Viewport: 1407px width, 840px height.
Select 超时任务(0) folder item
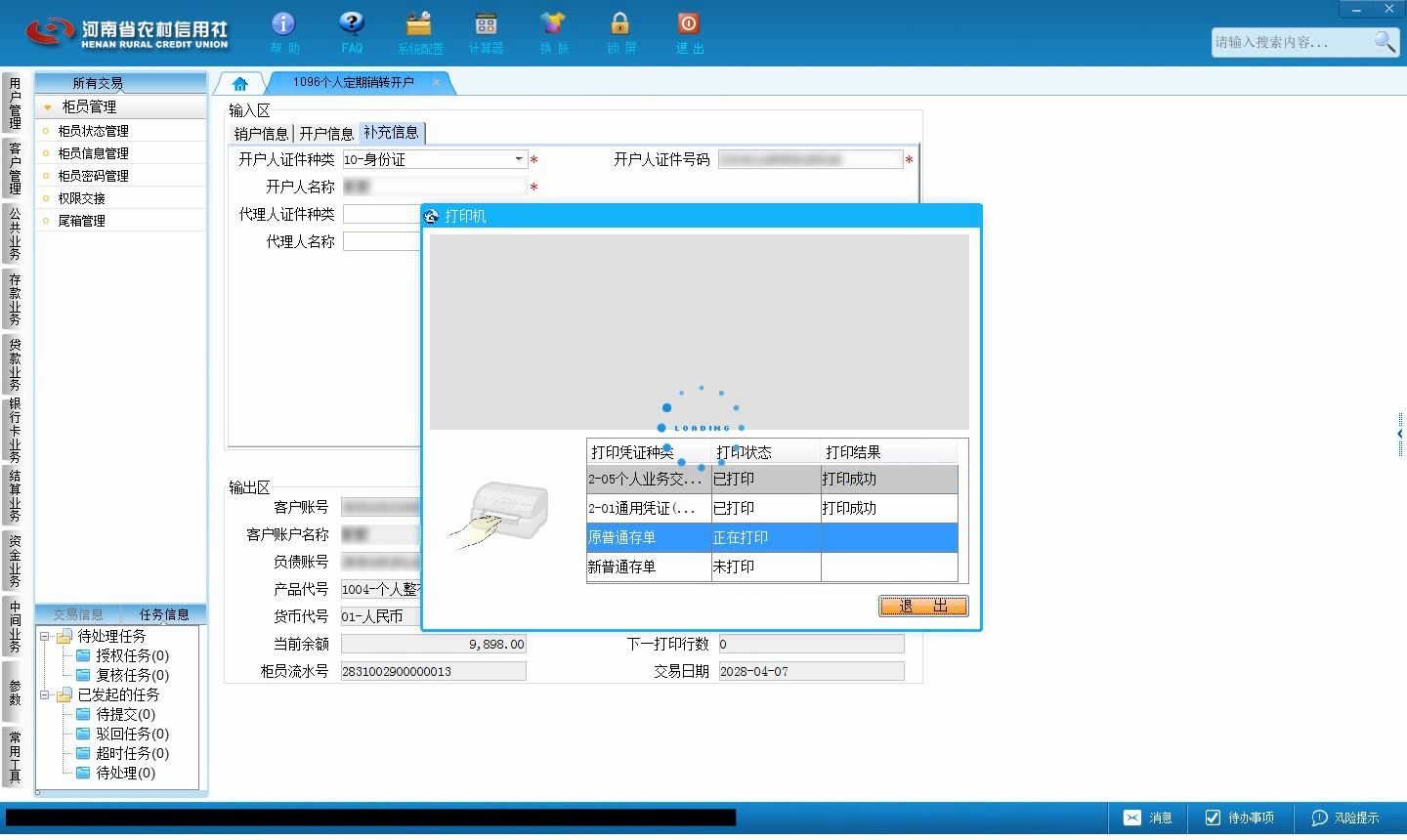tap(122, 753)
